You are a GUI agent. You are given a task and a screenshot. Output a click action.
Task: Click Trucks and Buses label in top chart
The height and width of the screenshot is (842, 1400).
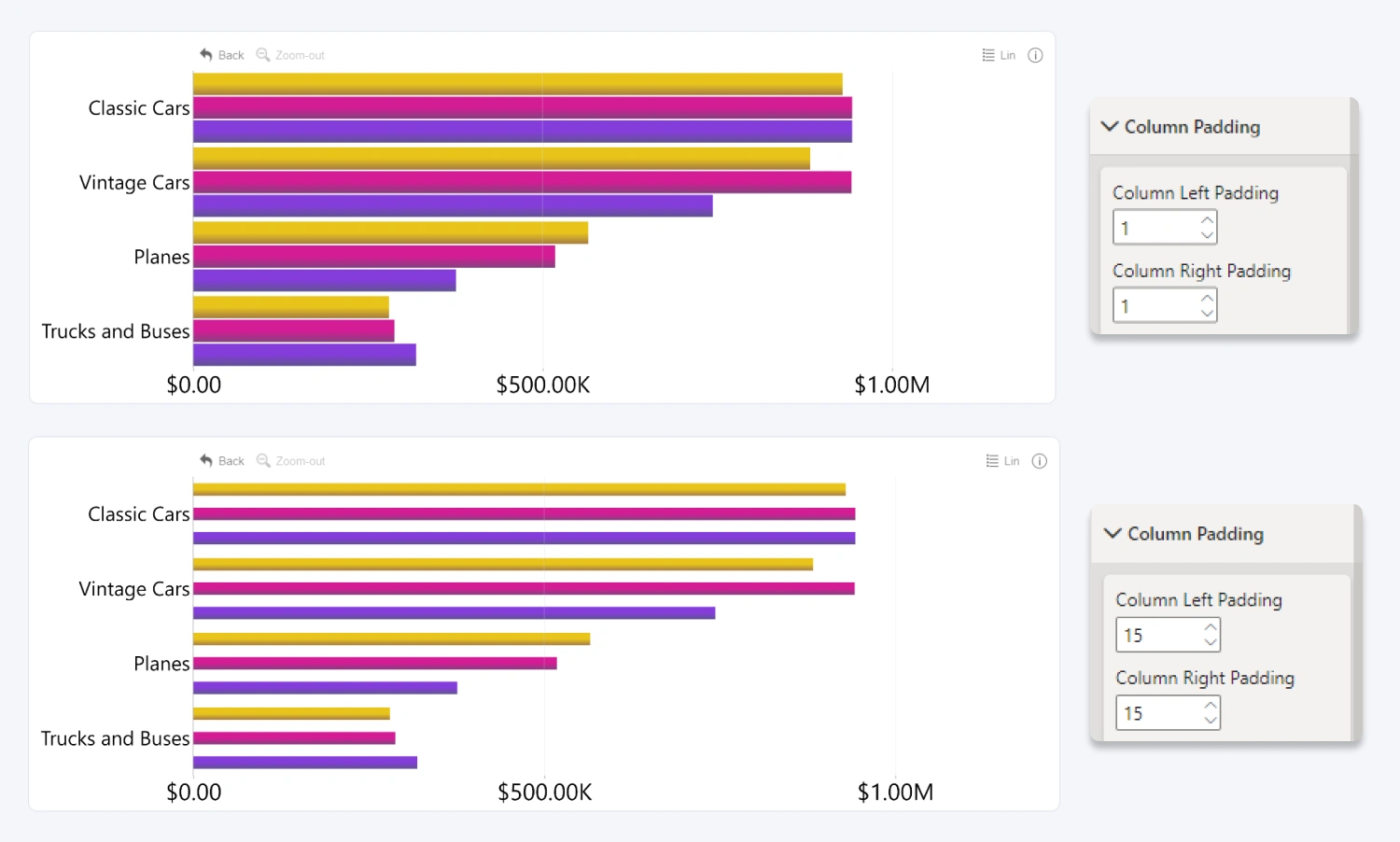(x=116, y=331)
